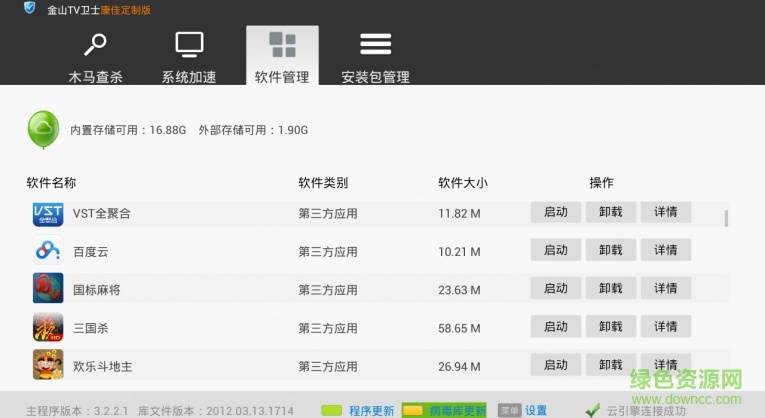Launch 国标麻将 with 启动
Screen dimensions: 765x418
click(x=556, y=288)
